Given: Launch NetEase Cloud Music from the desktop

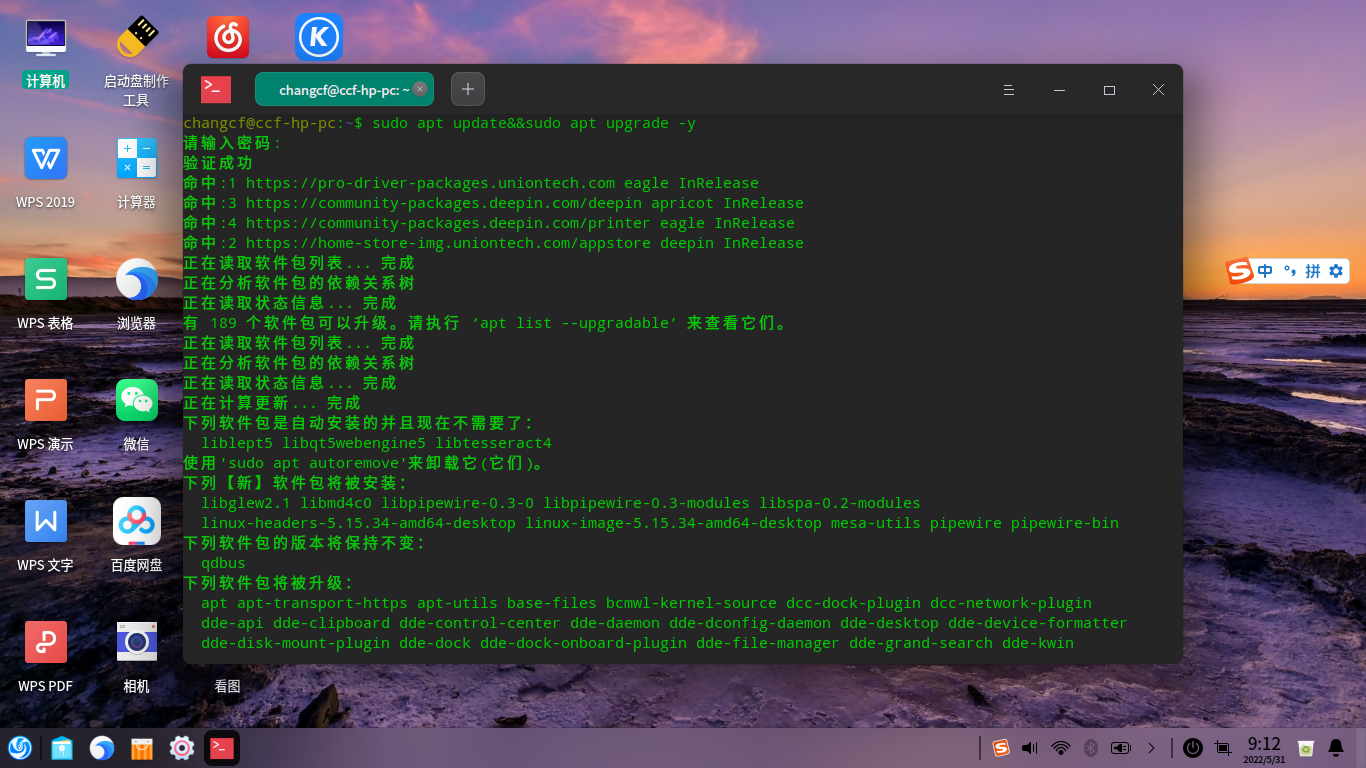Looking at the screenshot, I should coord(228,35).
